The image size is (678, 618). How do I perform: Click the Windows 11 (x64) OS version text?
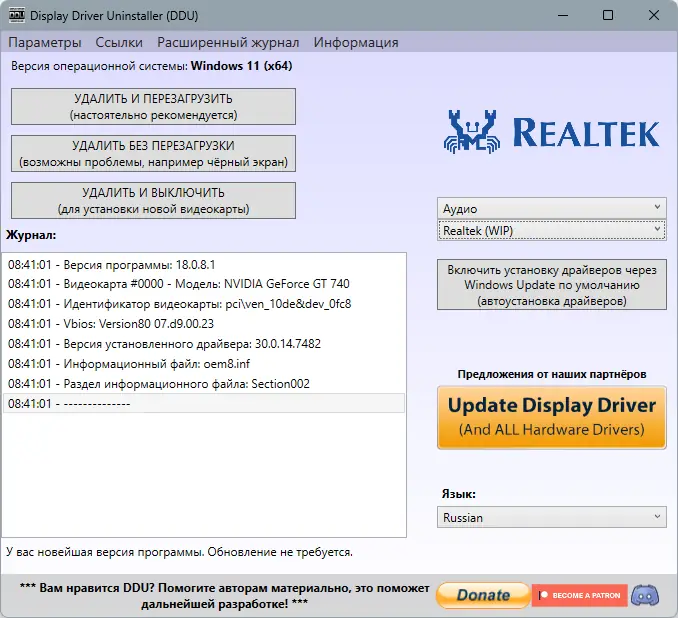tap(242, 66)
